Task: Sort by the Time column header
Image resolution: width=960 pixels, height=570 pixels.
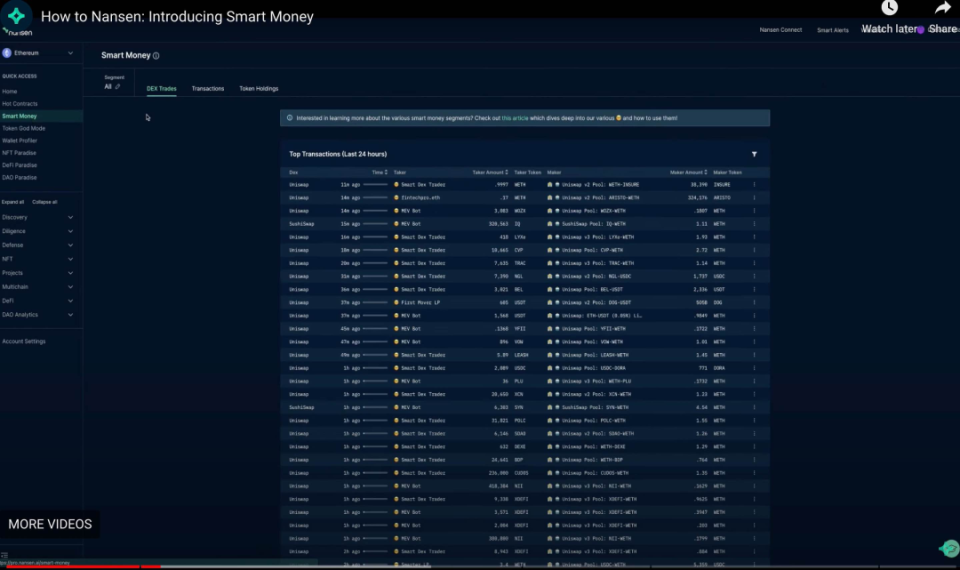Action: 380,173
